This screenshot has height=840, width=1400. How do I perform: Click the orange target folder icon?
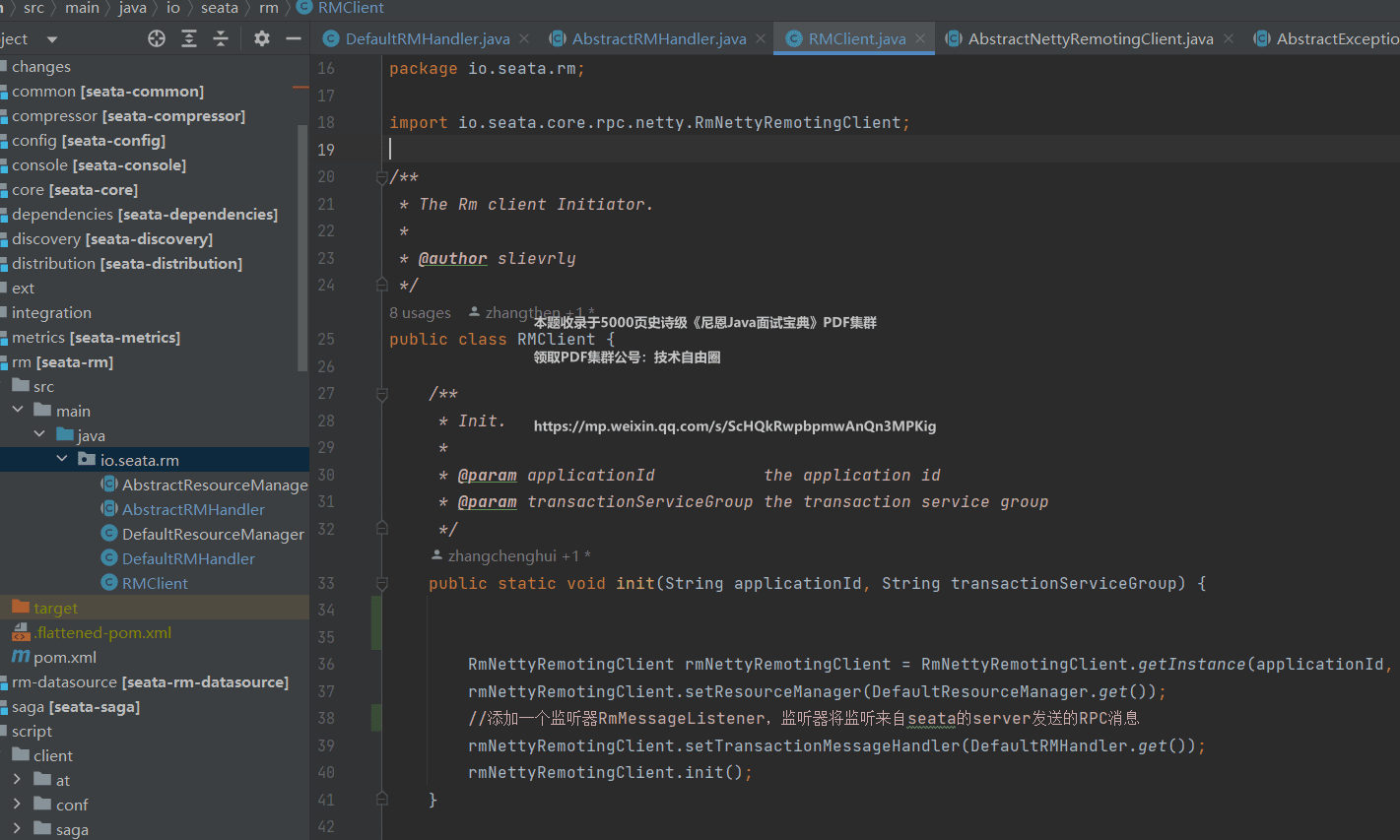coord(21,607)
